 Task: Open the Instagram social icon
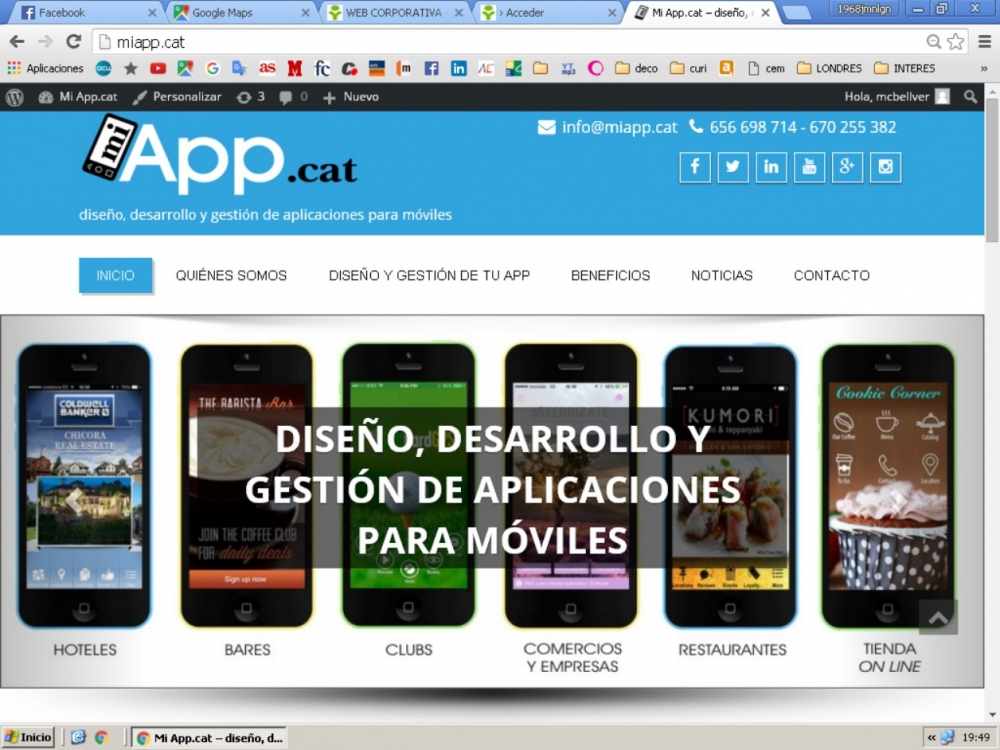click(885, 167)
